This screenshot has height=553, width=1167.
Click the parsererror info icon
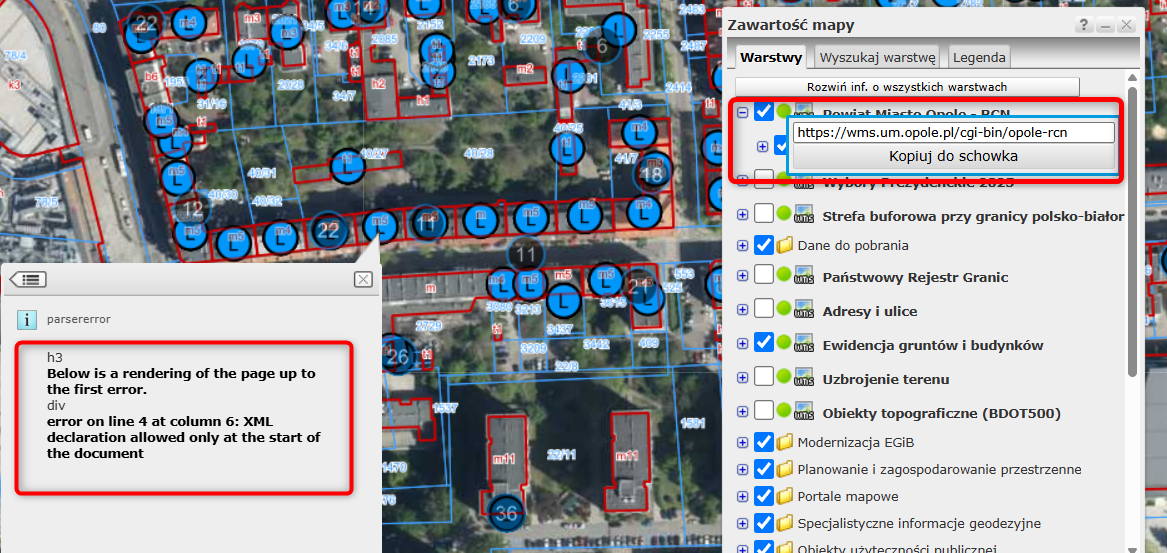(27, 320)
